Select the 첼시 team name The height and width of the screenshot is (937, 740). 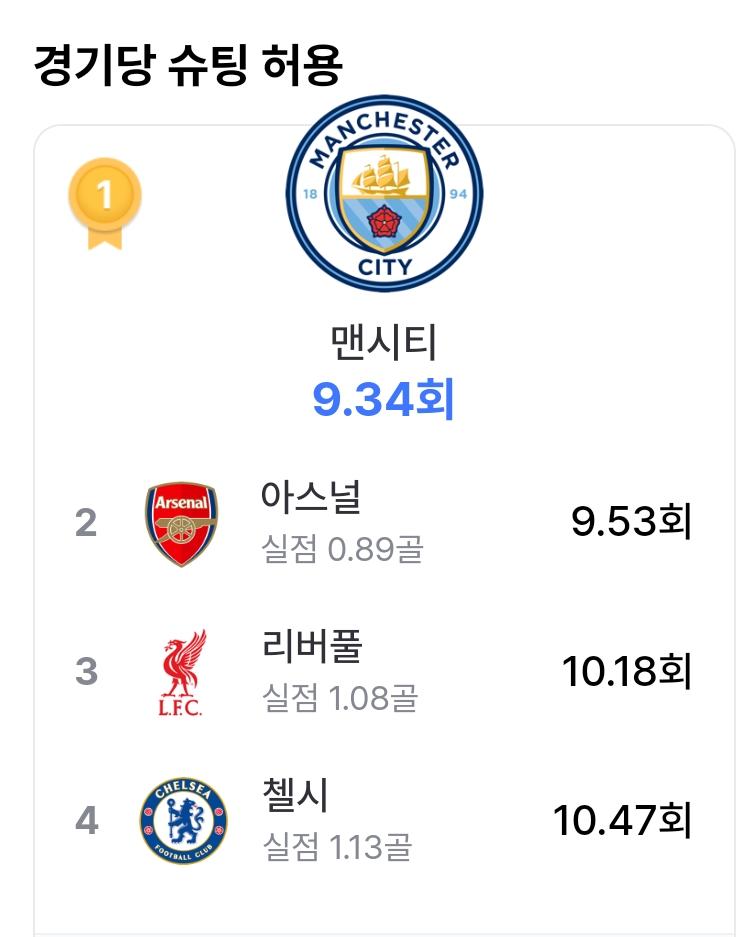(x=295, y=795)
